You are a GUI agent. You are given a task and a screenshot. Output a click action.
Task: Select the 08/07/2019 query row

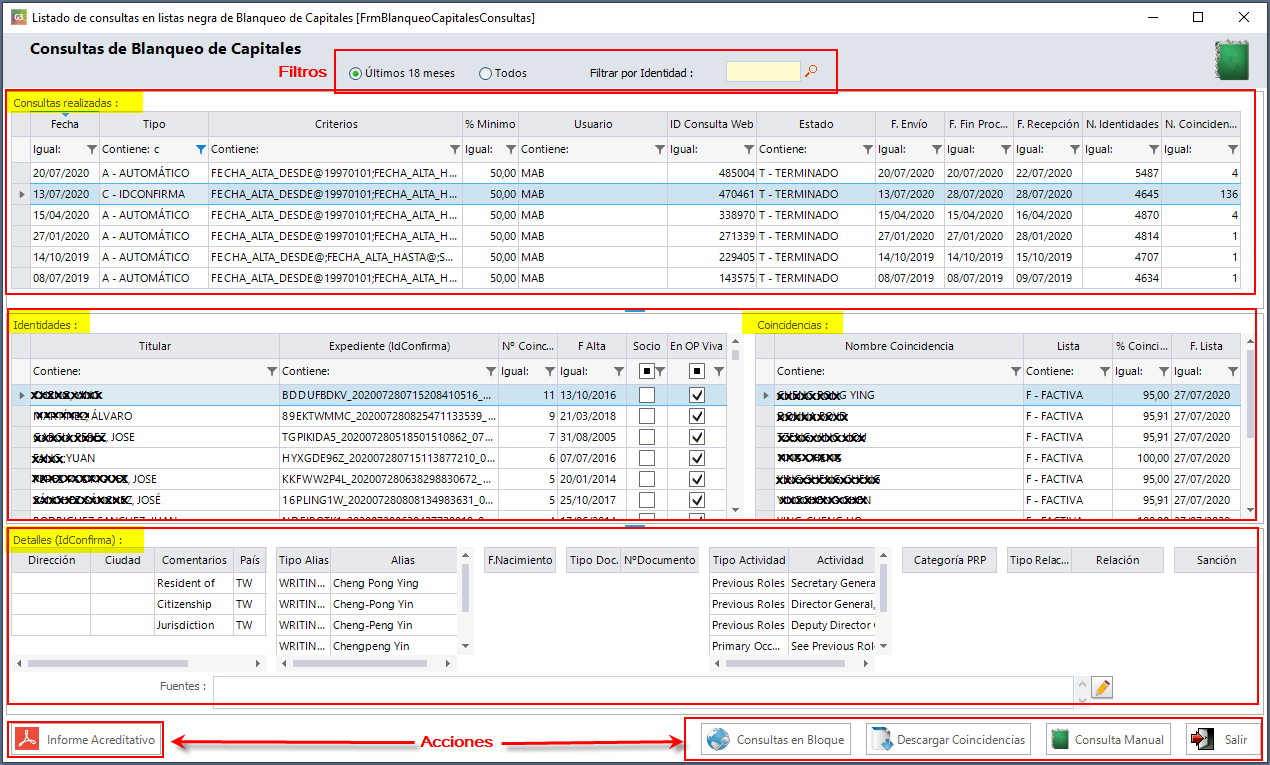(x=626, y=278)
